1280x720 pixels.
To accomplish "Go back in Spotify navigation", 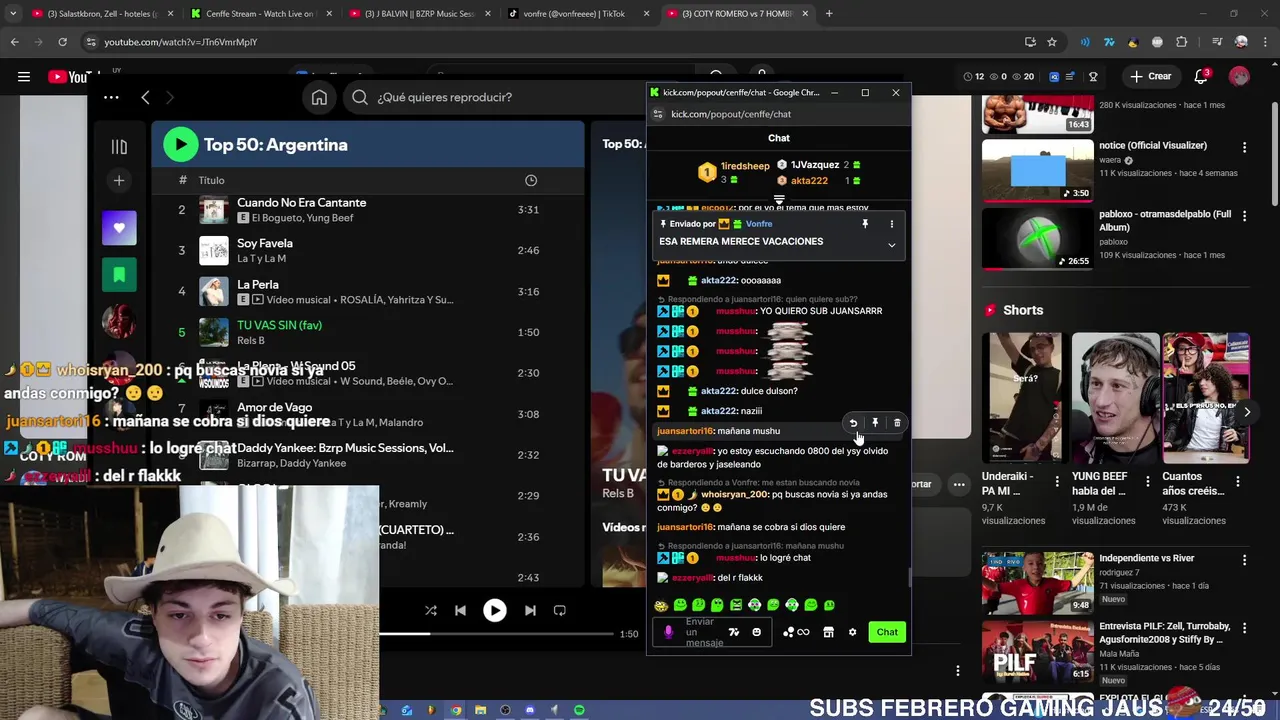I will point(145,97).
